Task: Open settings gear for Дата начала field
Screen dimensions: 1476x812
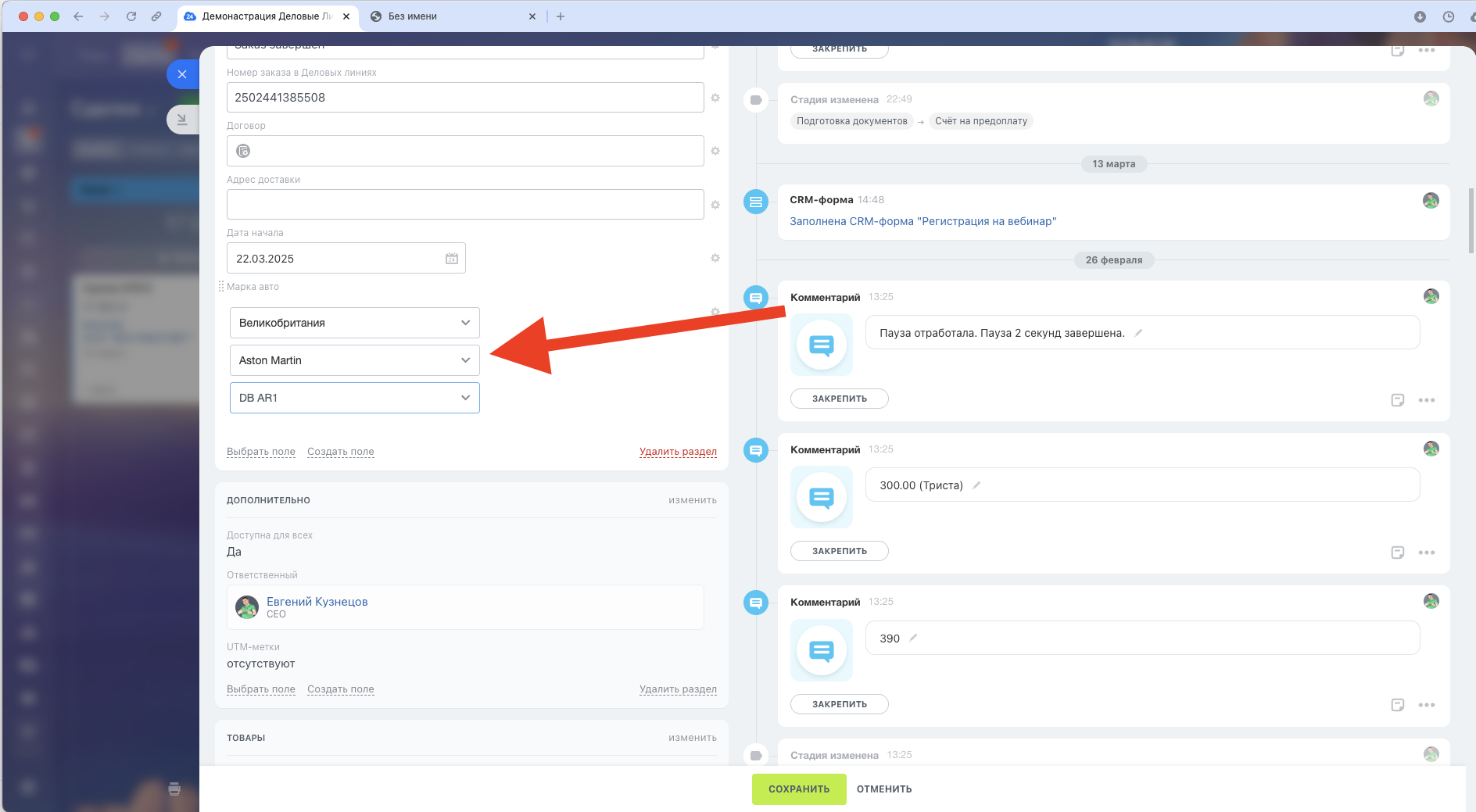Action: tap(715, 258)
